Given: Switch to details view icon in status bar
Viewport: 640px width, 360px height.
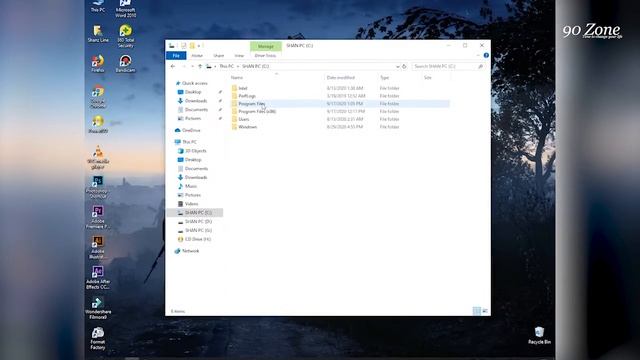Looking at the screenshot, I should click(x=476, y=311).
